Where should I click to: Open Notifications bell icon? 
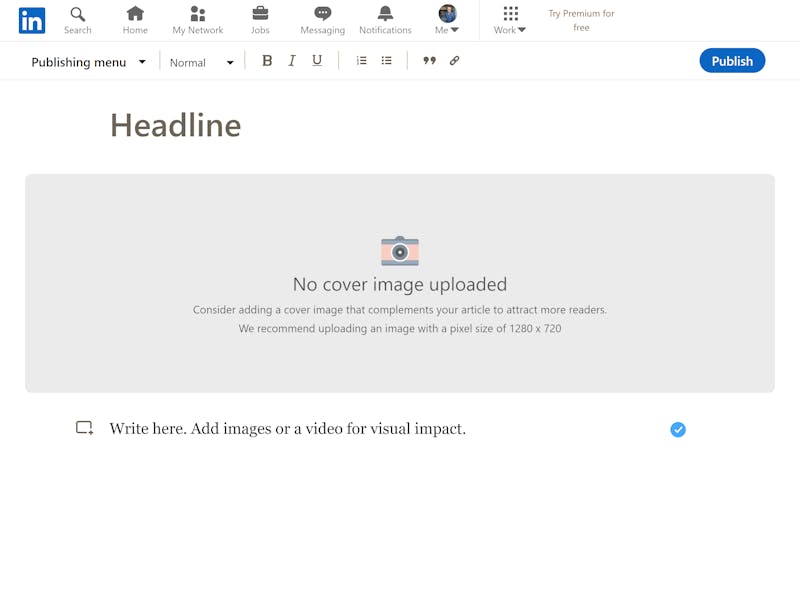pos(385,13)
